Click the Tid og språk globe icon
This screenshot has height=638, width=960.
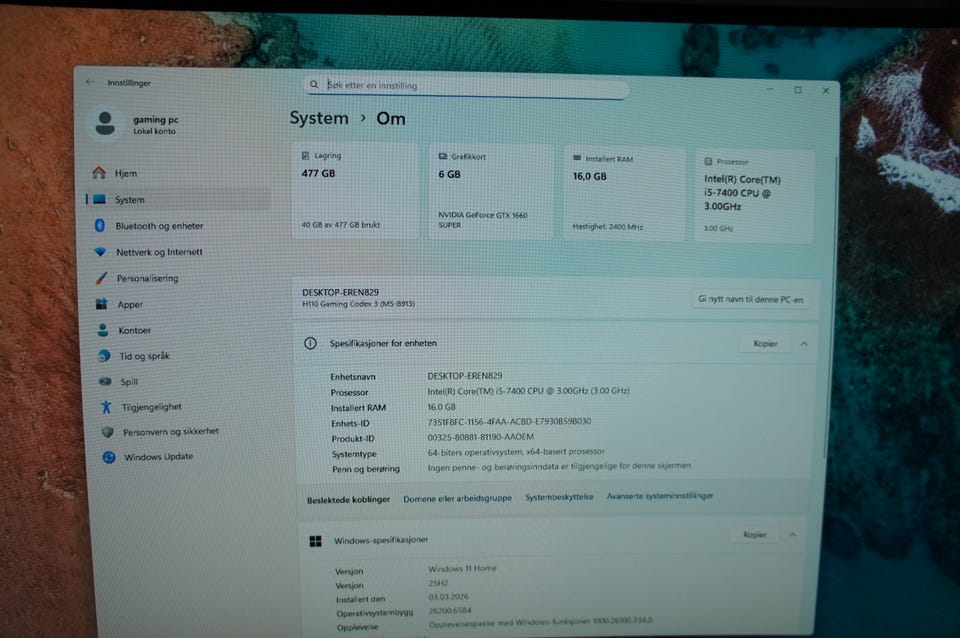pyautogui.click(x=104, y=356)
